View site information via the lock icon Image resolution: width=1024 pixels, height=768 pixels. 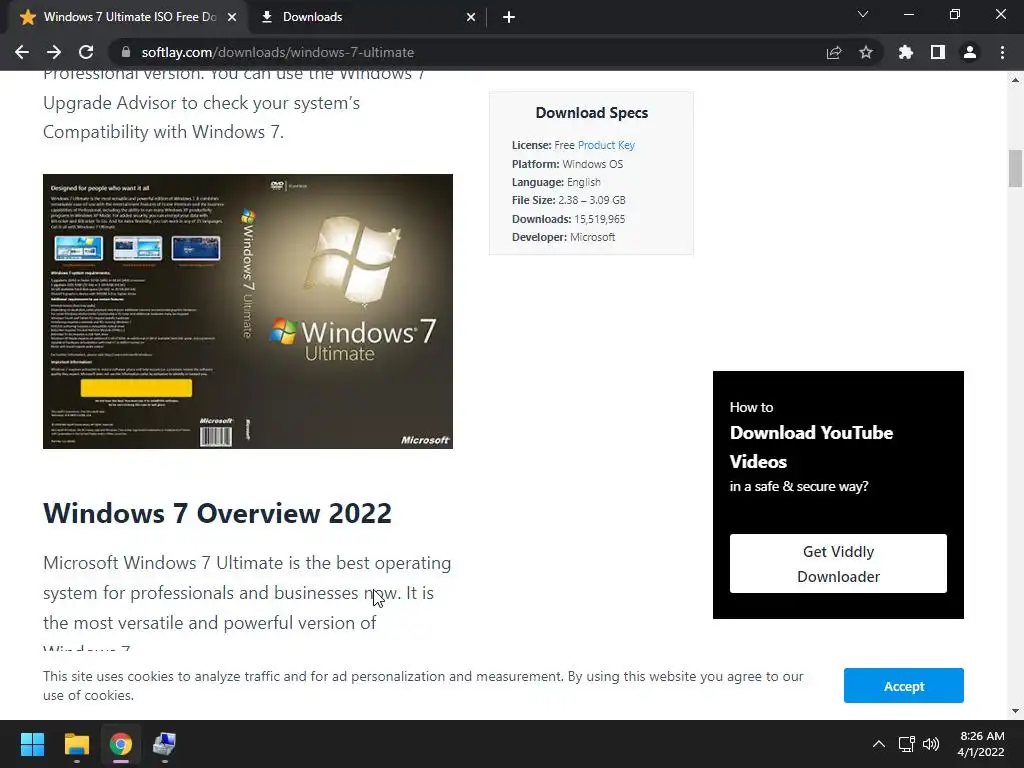pos(126,52)
